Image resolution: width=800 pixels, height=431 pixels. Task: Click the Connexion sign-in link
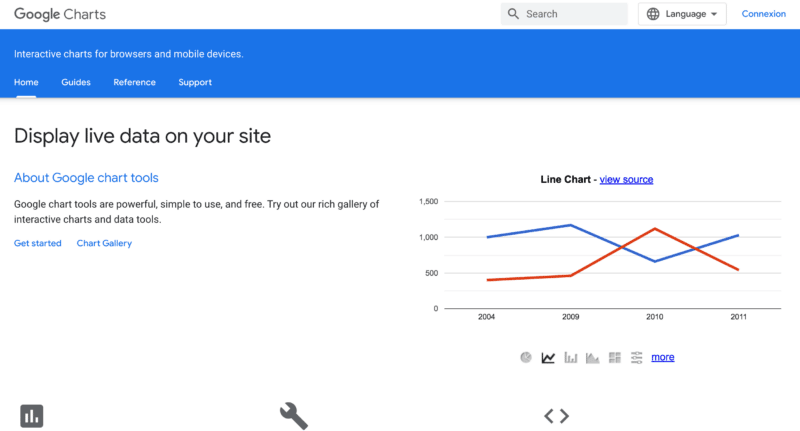click(x=764, y=14)
